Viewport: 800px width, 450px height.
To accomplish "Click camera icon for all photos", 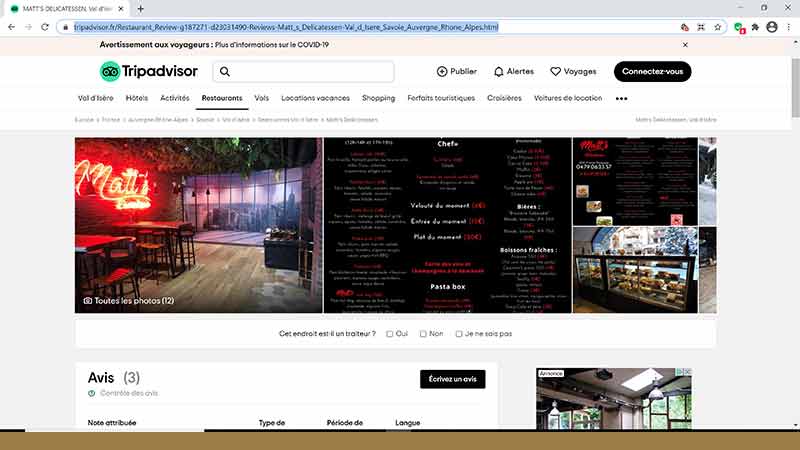I will click(x=88, y=301).
